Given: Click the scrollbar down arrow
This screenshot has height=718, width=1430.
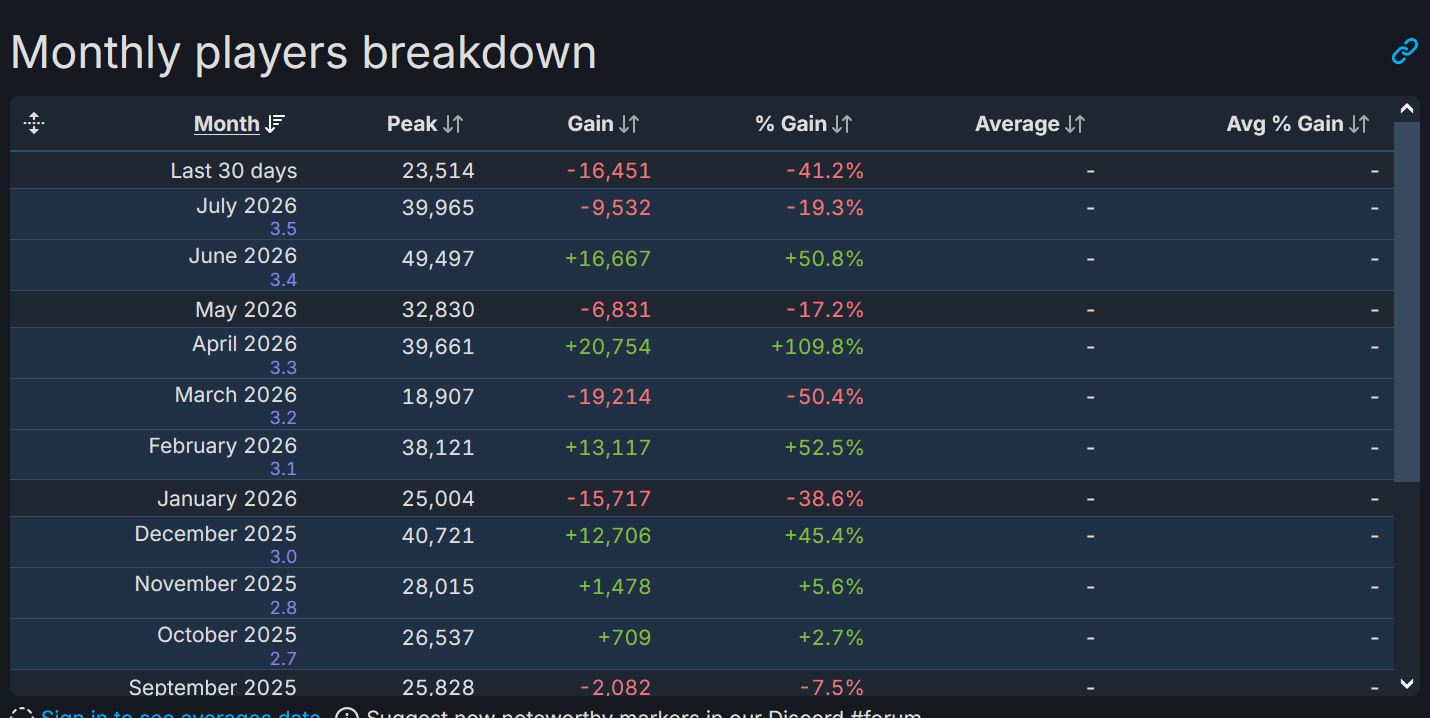Looking at the screenshot, I should 1407,684.
